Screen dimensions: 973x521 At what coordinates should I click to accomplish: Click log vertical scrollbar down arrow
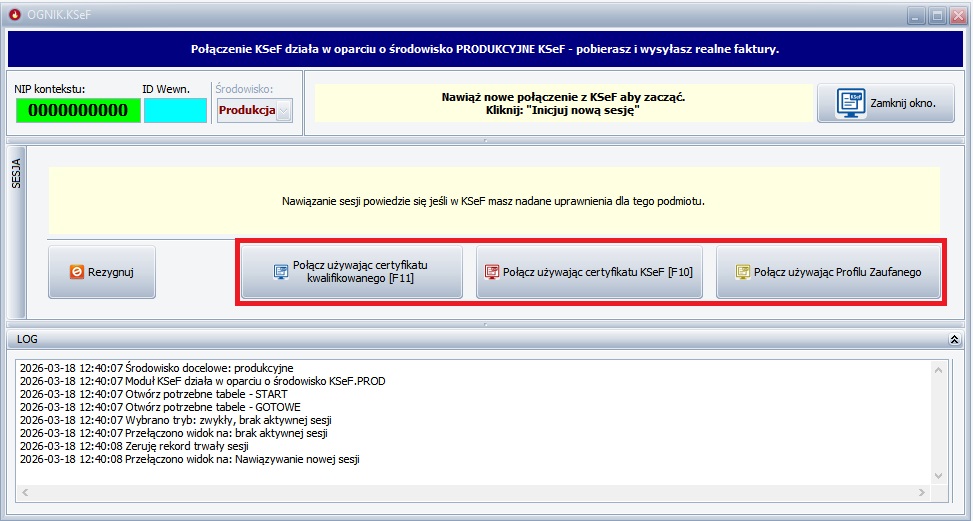coord(938,476)
